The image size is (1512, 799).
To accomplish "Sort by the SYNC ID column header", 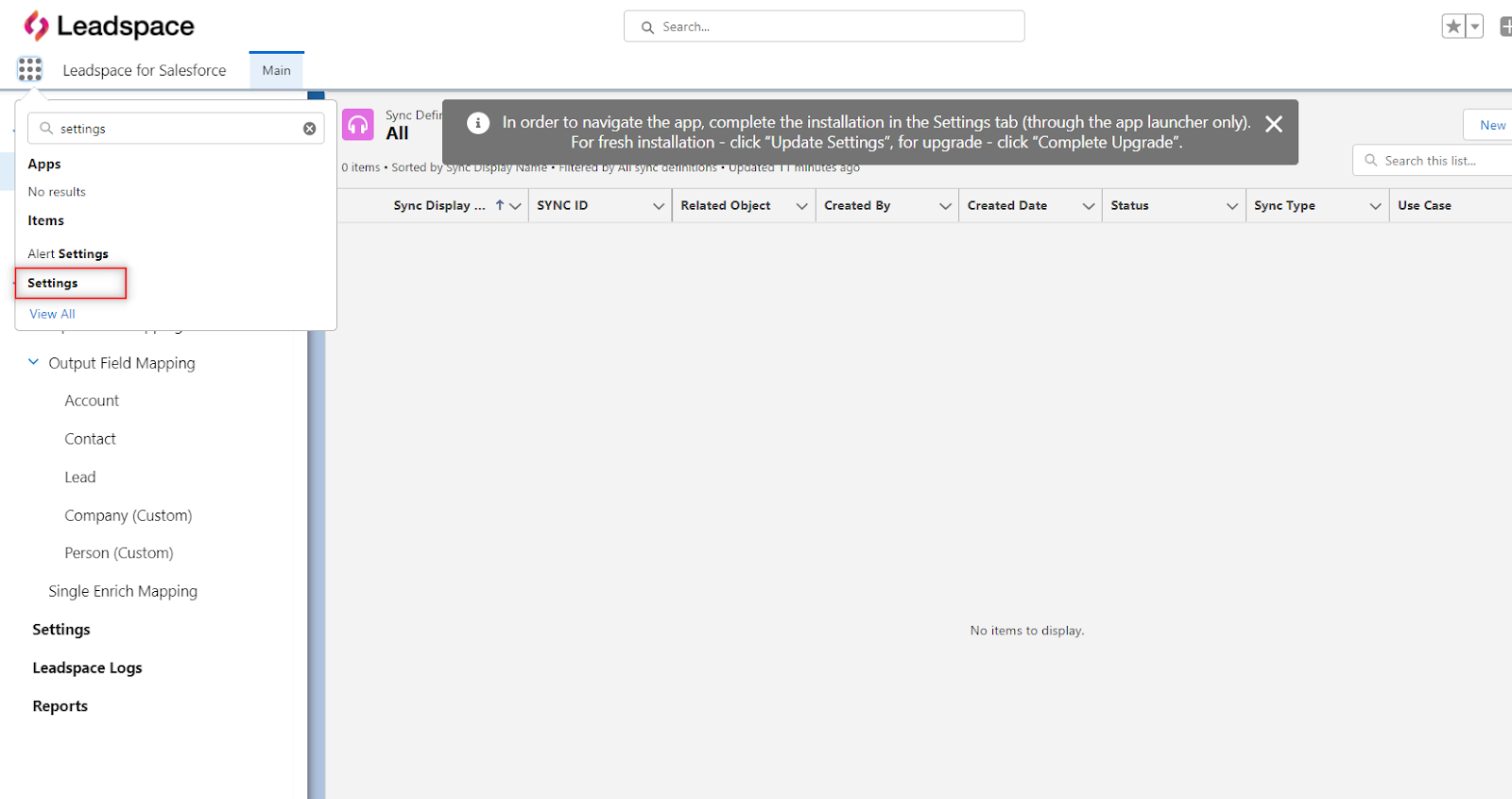I will coord(562,205).
